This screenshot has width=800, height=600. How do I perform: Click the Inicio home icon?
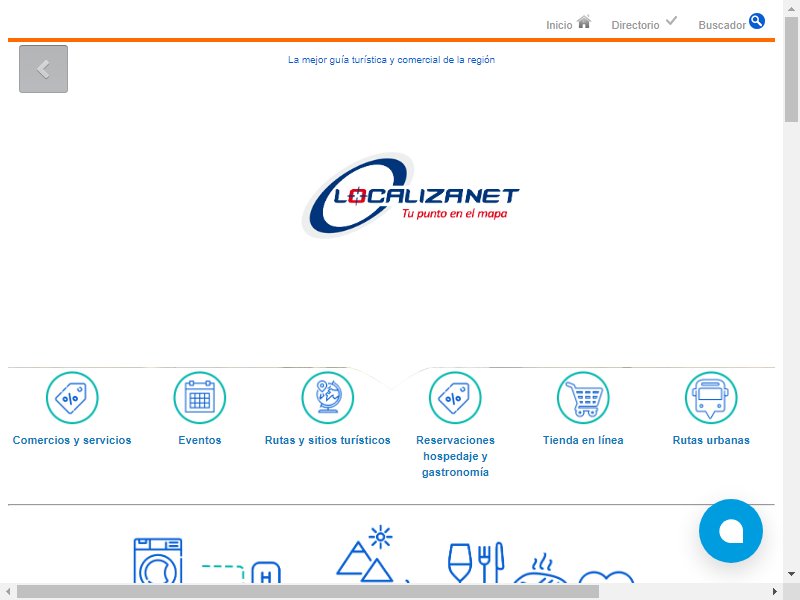(584, 22)
